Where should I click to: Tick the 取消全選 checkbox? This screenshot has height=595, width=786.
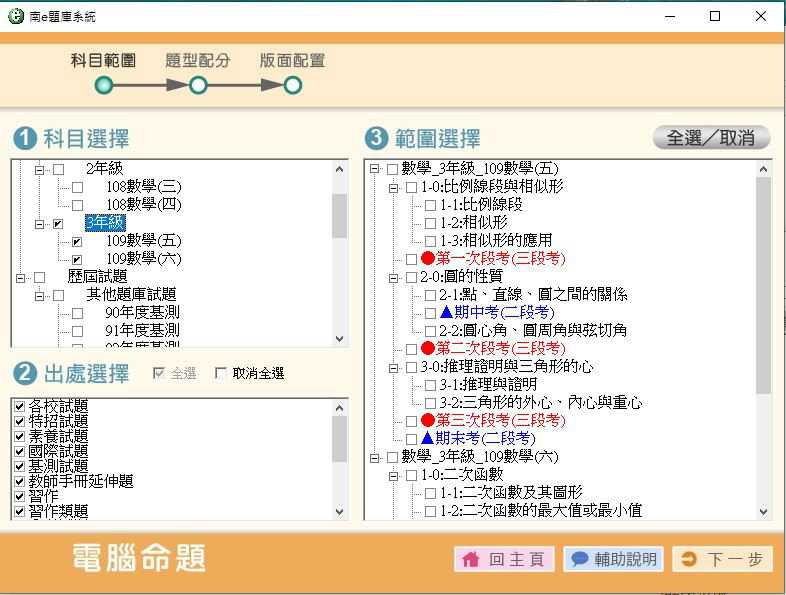[x=220, y=373]
